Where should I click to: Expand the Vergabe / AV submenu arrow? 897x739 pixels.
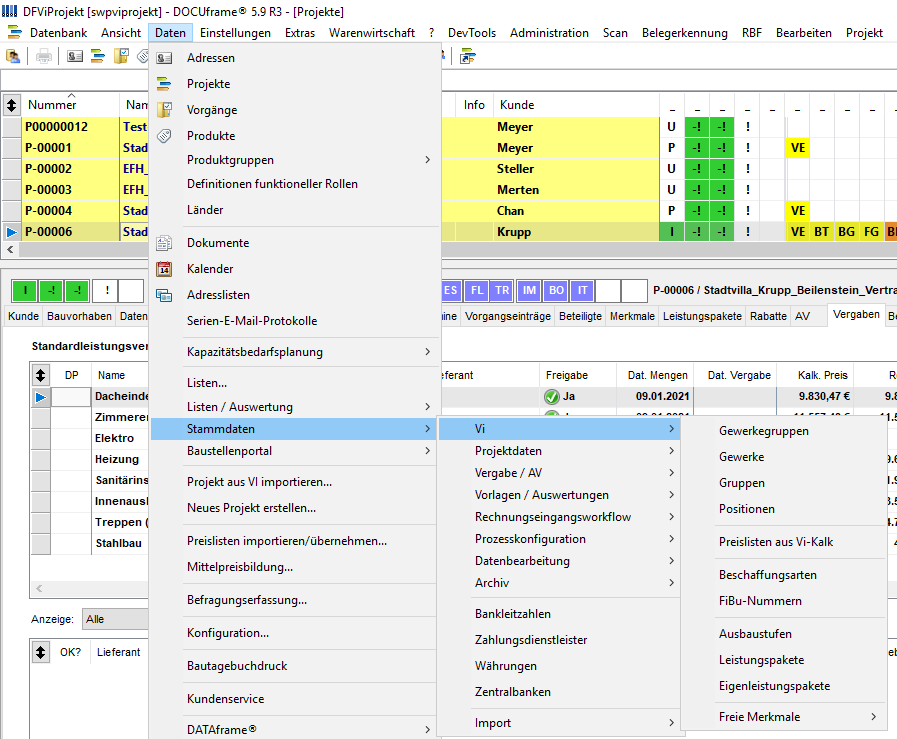671,472
